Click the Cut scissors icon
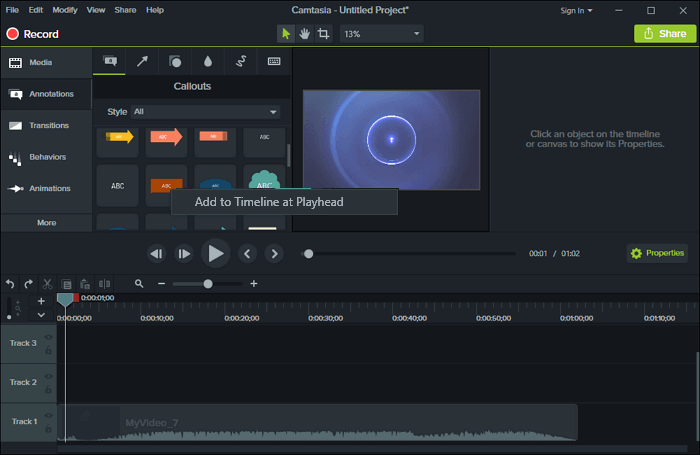This screenshot has width=700, height=455. tap(47, 284)
